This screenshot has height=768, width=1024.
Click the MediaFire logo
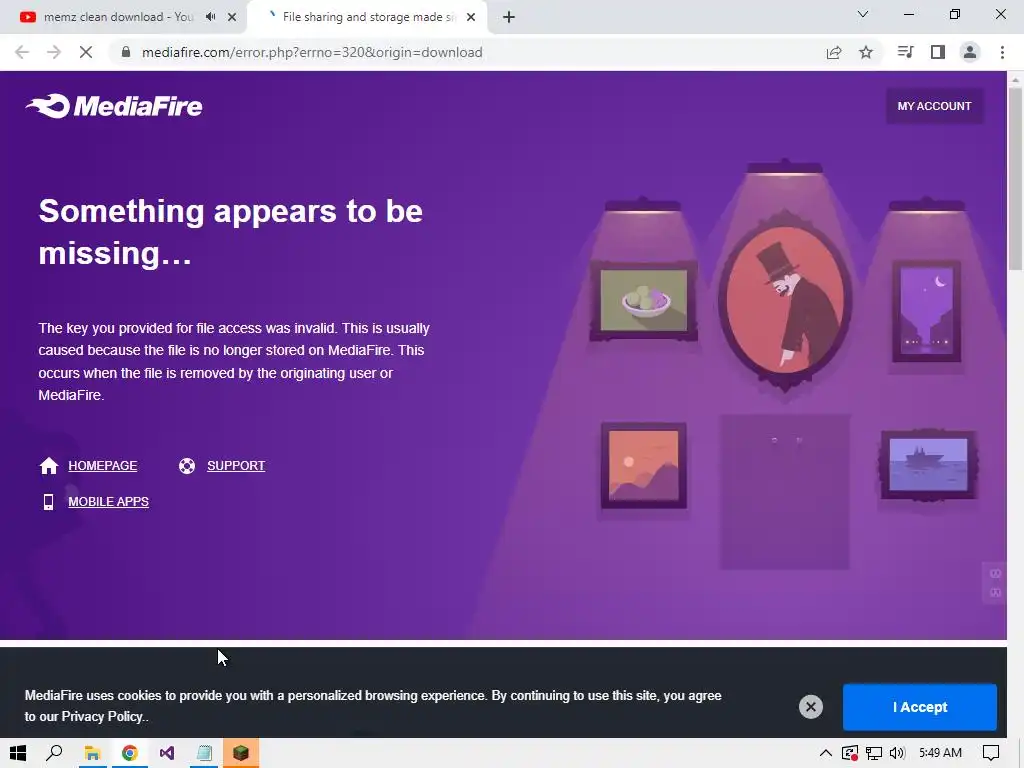coord(114,106)
